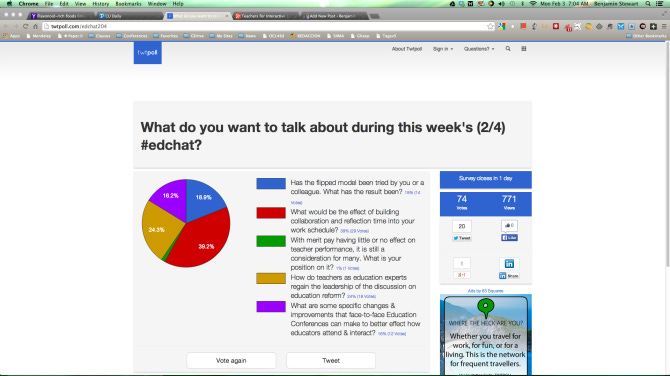This screenshot has height=376, width=670.
Task: Open the News bookmarks folder
Action: 247,36
